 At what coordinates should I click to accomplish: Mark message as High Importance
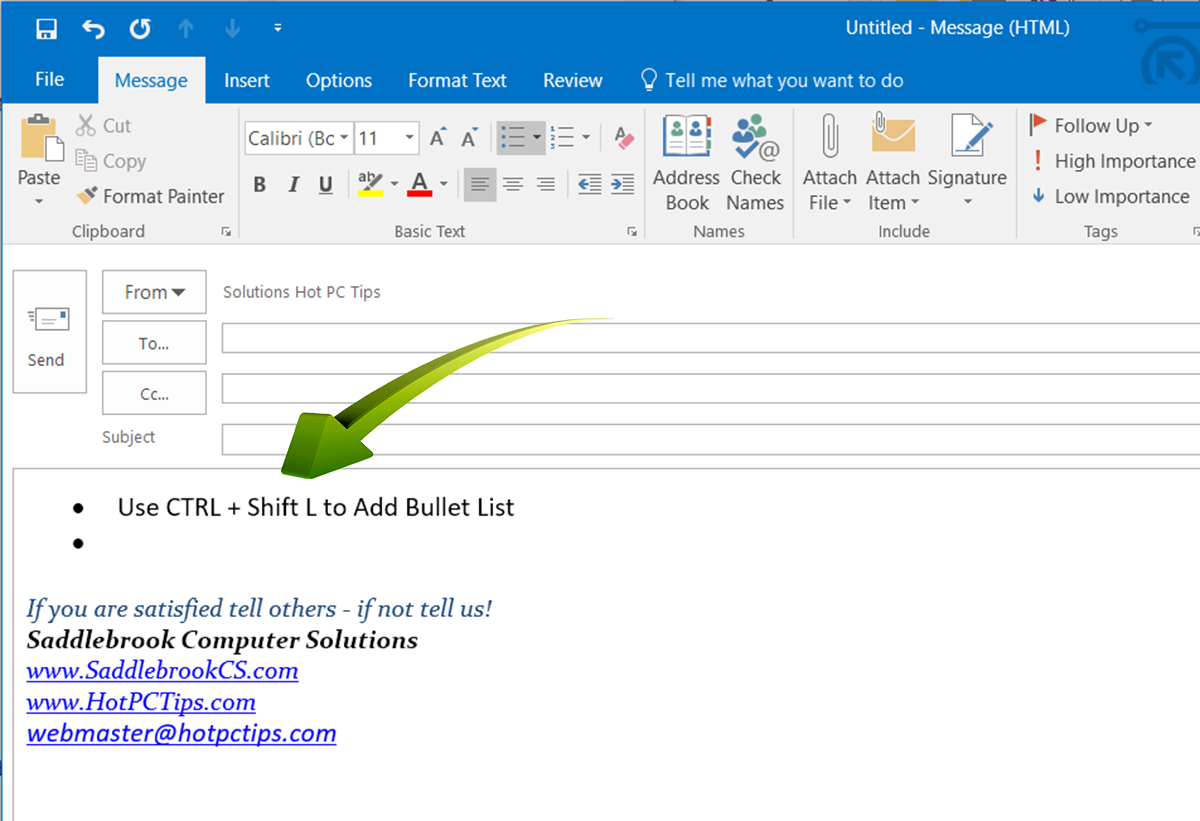(x=1112, y=161)
